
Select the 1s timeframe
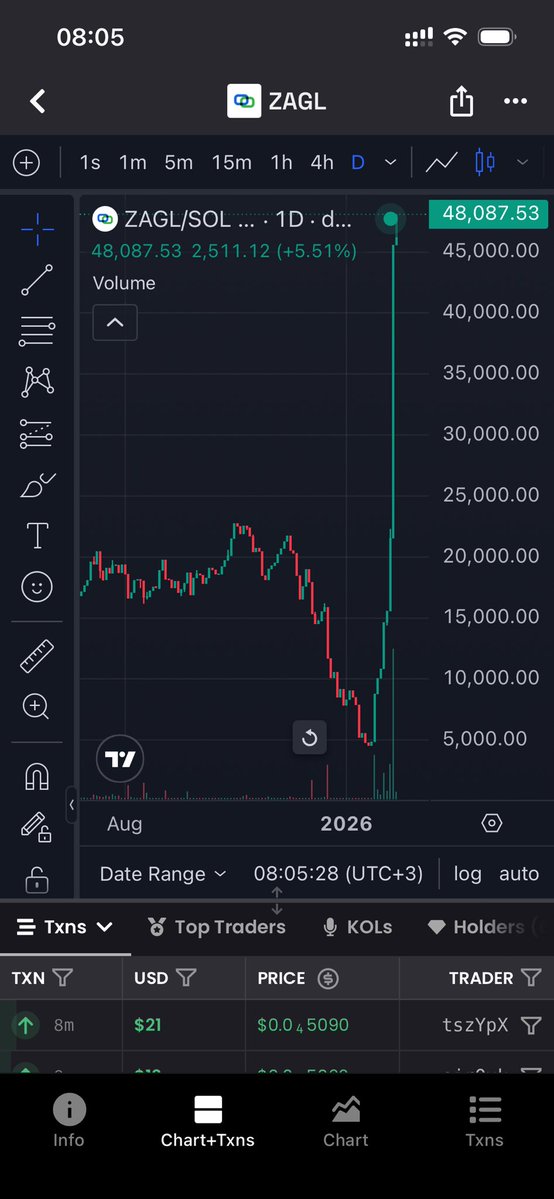pyautogui.click(x=90, y=162)
